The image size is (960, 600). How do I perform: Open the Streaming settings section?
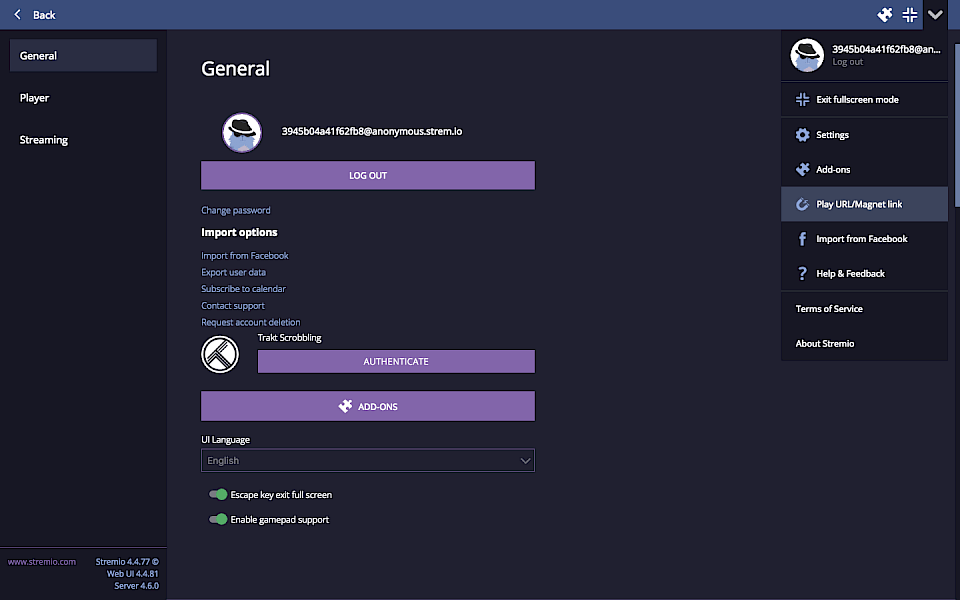83,140
